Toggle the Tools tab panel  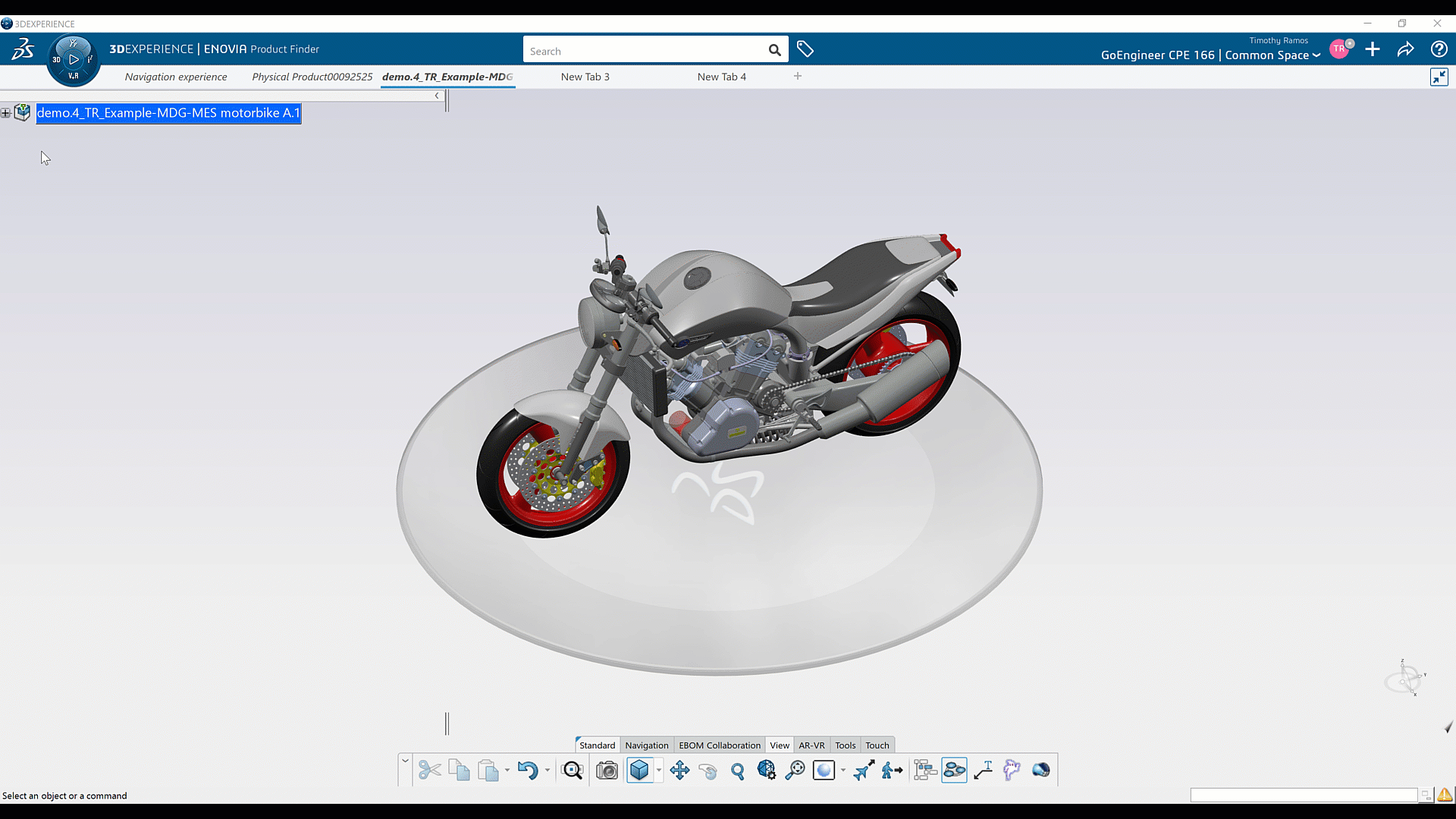pyautogui.click(x=845, y=745)
